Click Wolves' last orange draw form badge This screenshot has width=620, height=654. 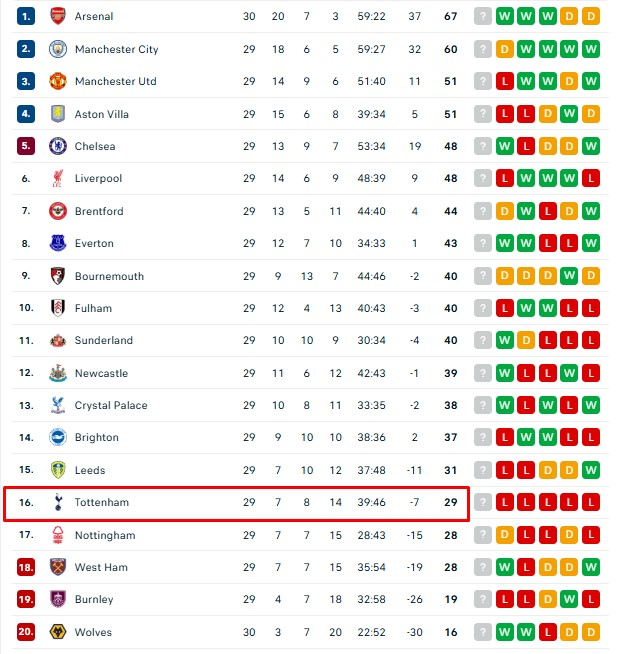click(x=591, y=632)
